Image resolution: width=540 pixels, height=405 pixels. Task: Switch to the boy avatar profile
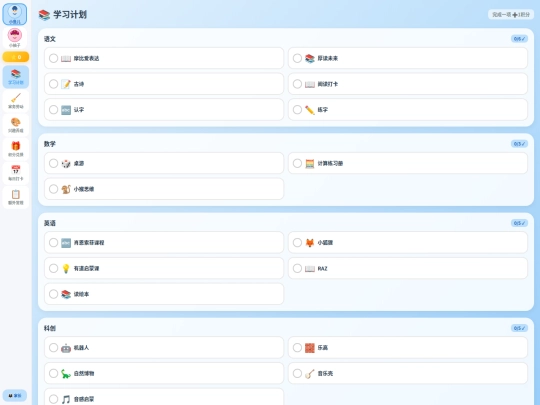click(15, 14)
